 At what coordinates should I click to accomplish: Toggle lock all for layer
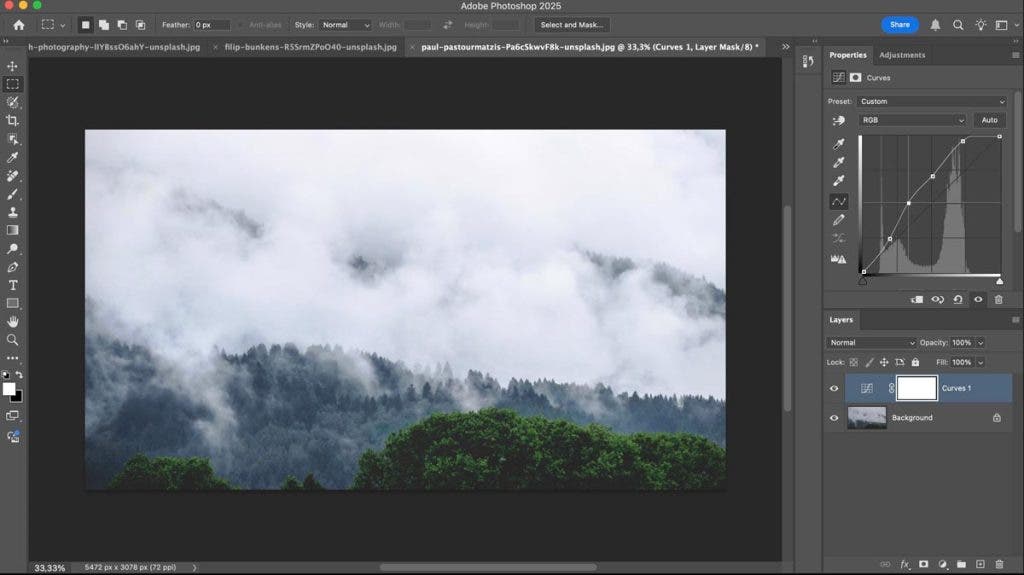[916, 362]
